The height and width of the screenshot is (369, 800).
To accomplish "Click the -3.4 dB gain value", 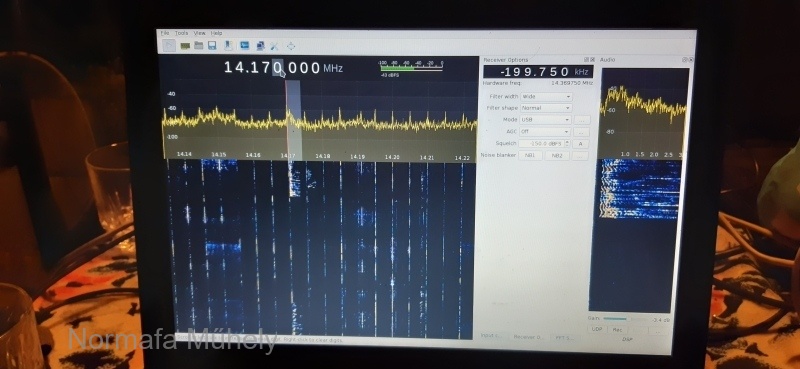I will pos(661,320).
